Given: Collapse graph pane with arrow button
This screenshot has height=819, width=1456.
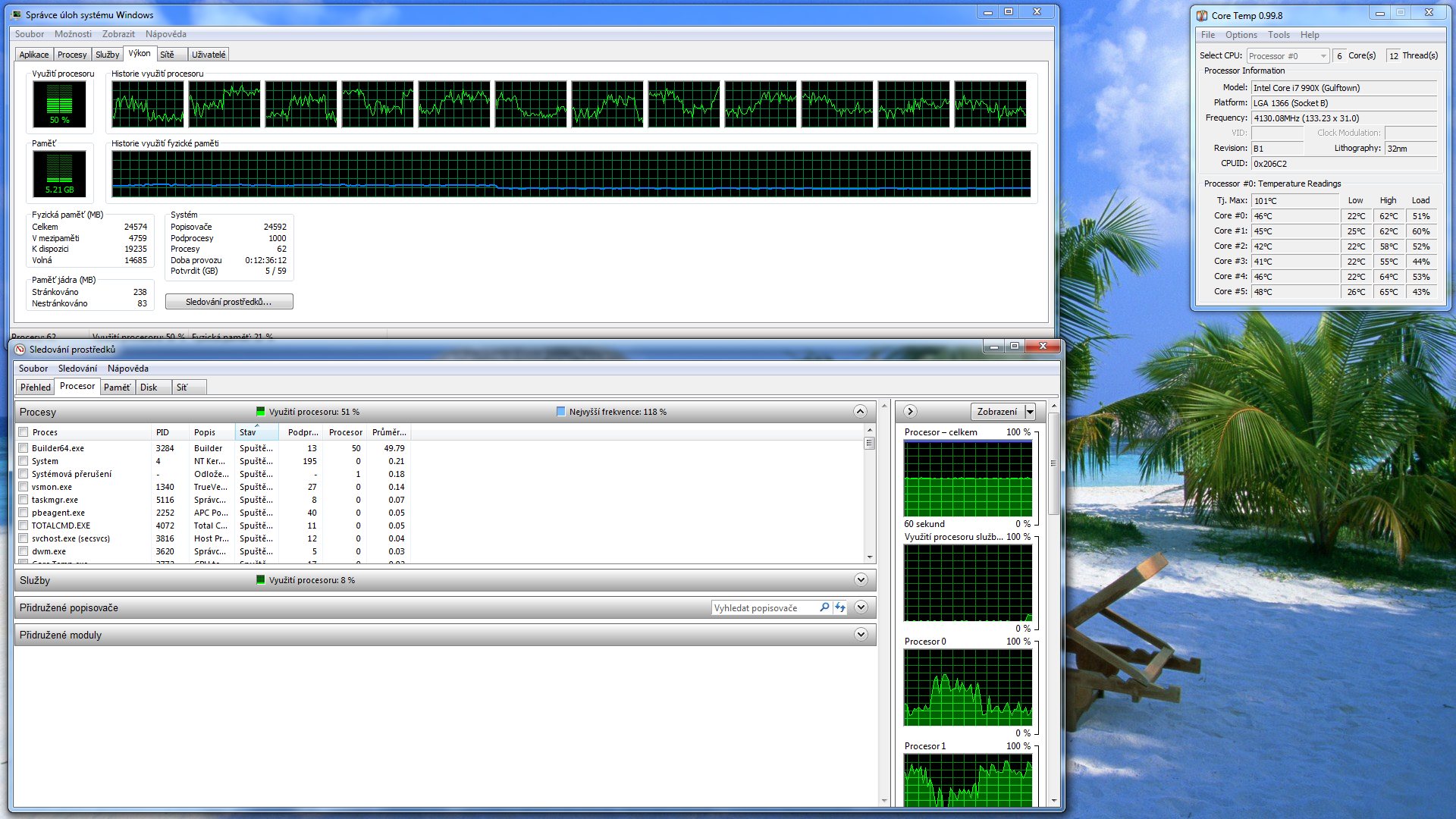Looking at the screenshot, I should pos(910,411).
